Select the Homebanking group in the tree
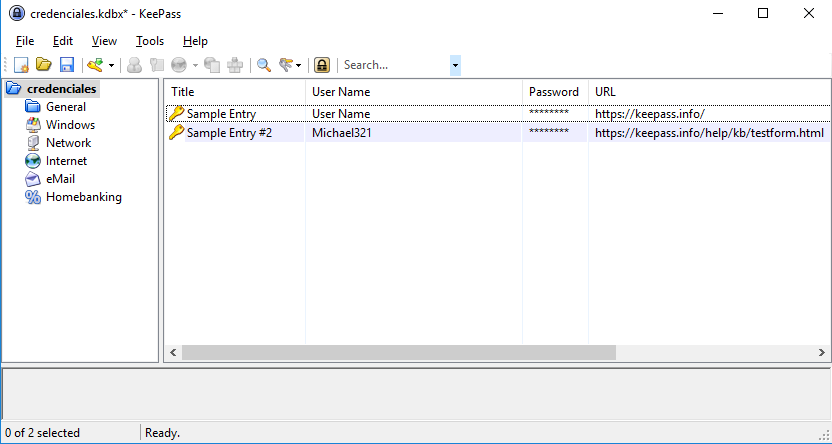The width and height of the screenshot is (832, 444). coord(83,197)
